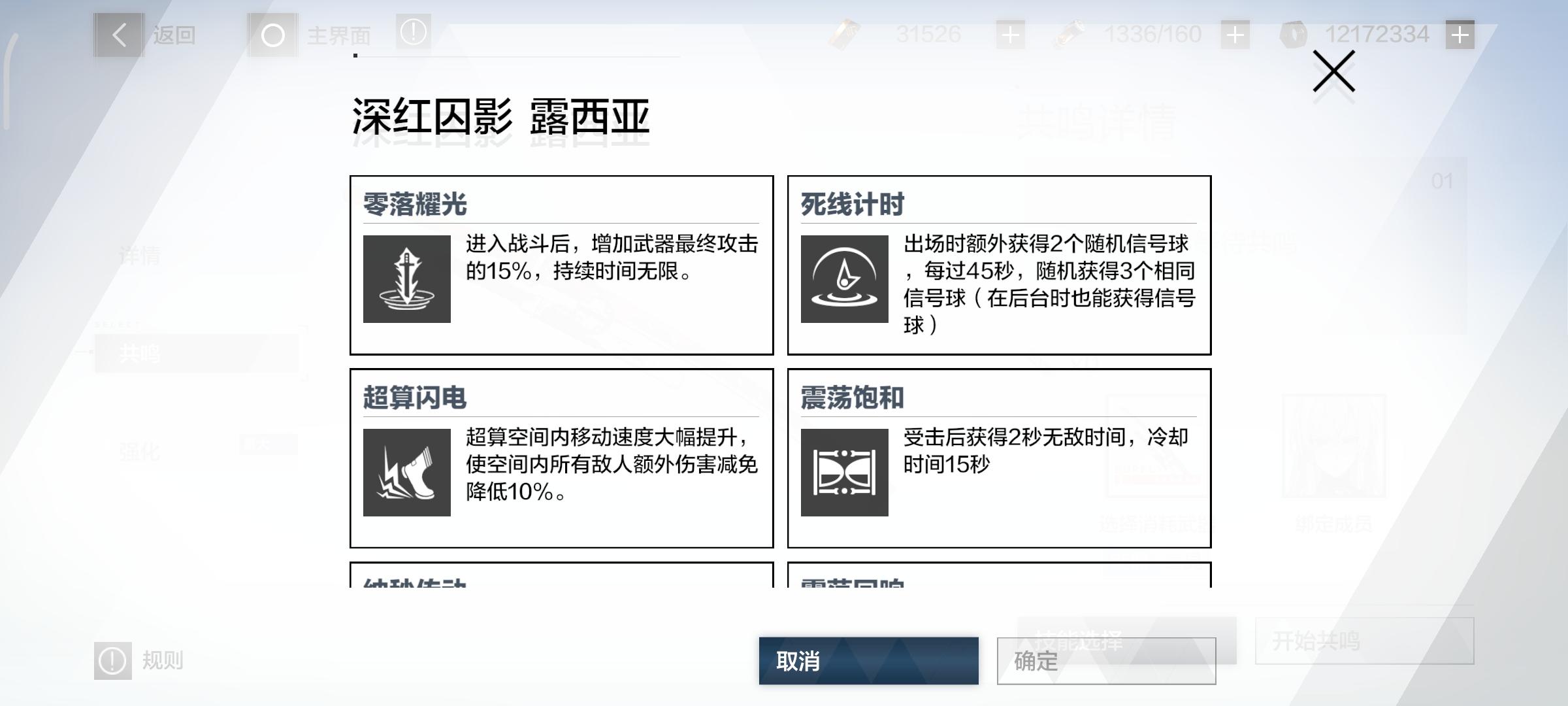
Task: Click the plus icon beside 31526
Action: pyautogui.click(x=1010, y=35)
